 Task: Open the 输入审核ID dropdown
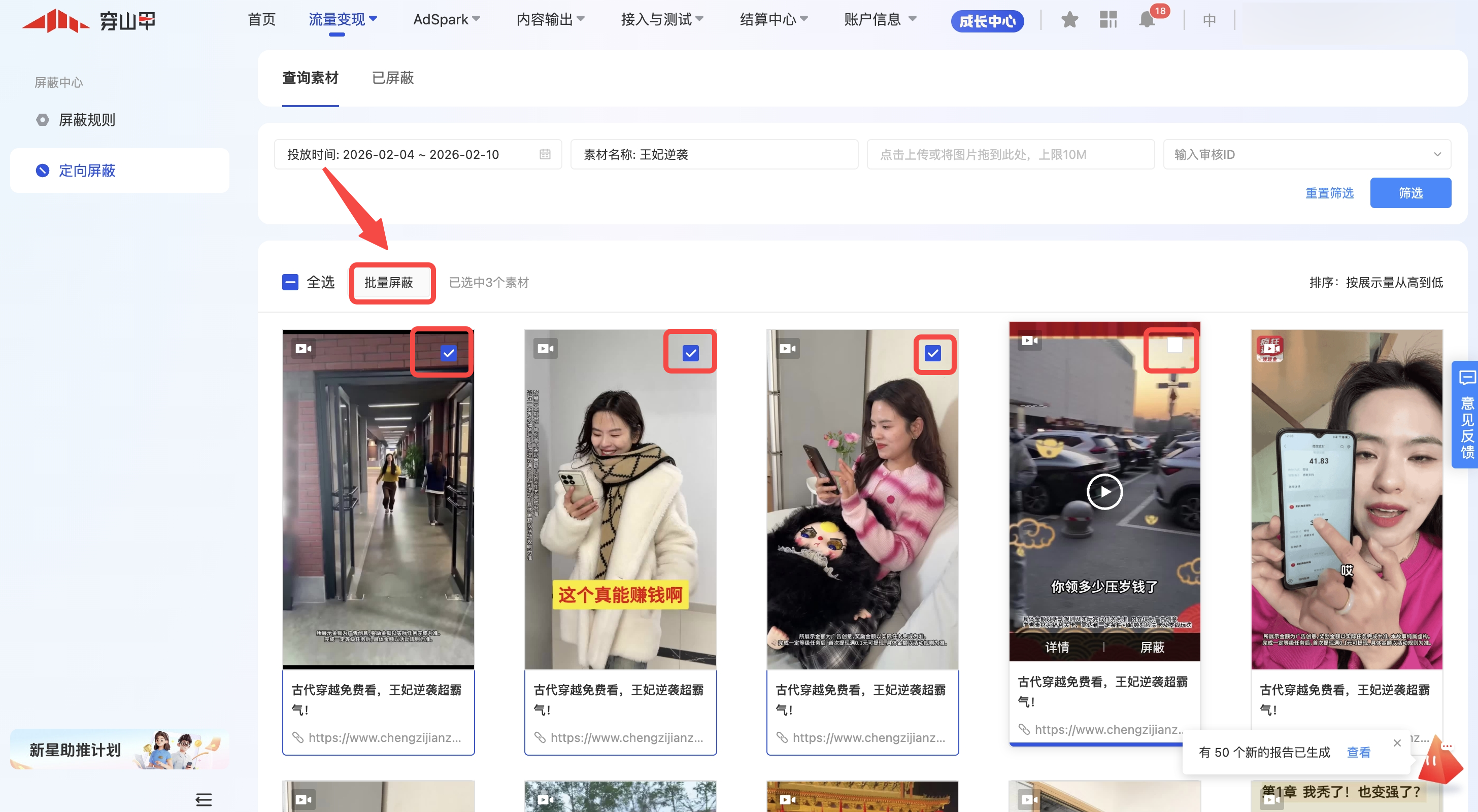[1306, 154]
